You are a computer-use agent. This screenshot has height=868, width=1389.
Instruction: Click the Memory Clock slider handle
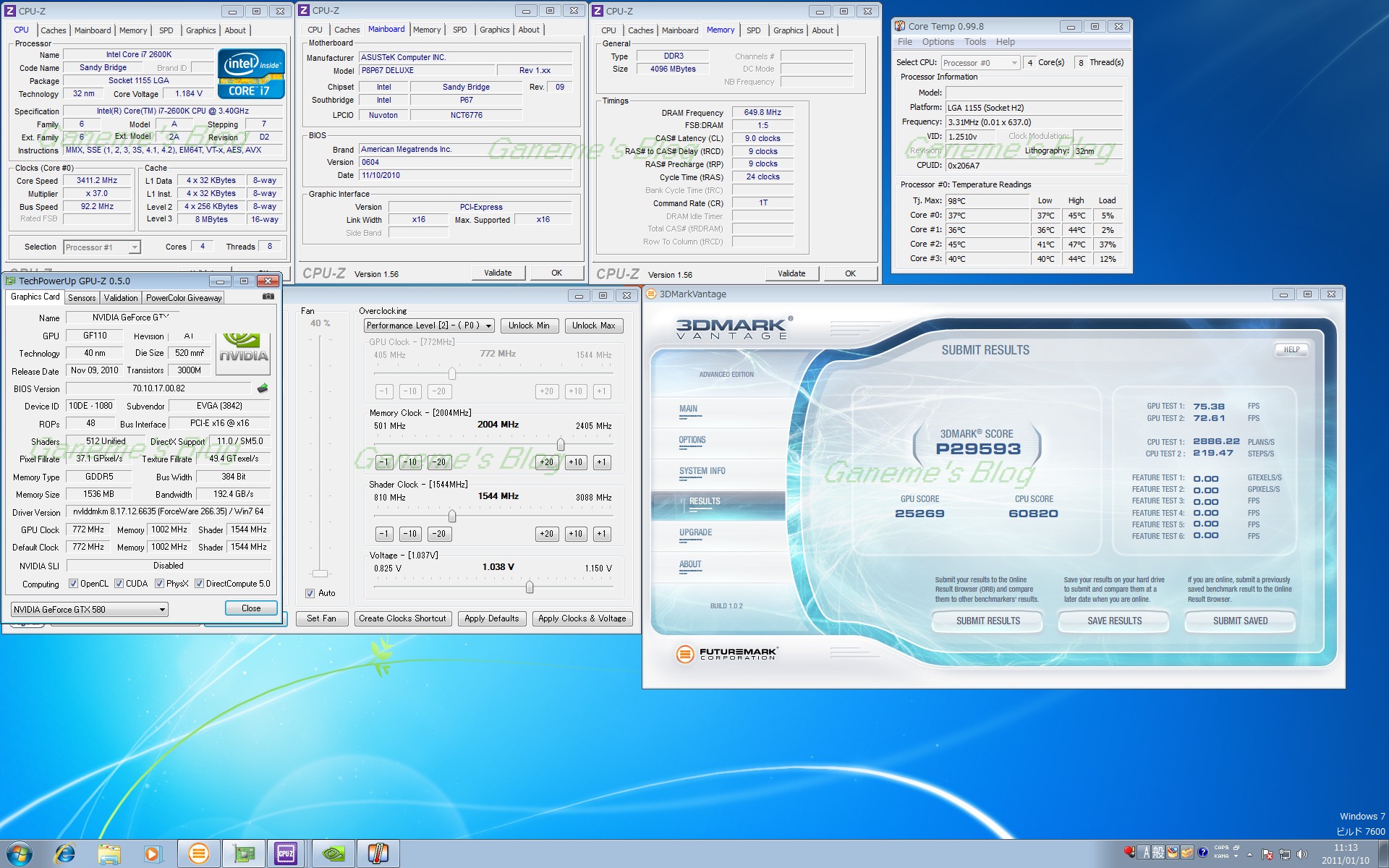561,444
